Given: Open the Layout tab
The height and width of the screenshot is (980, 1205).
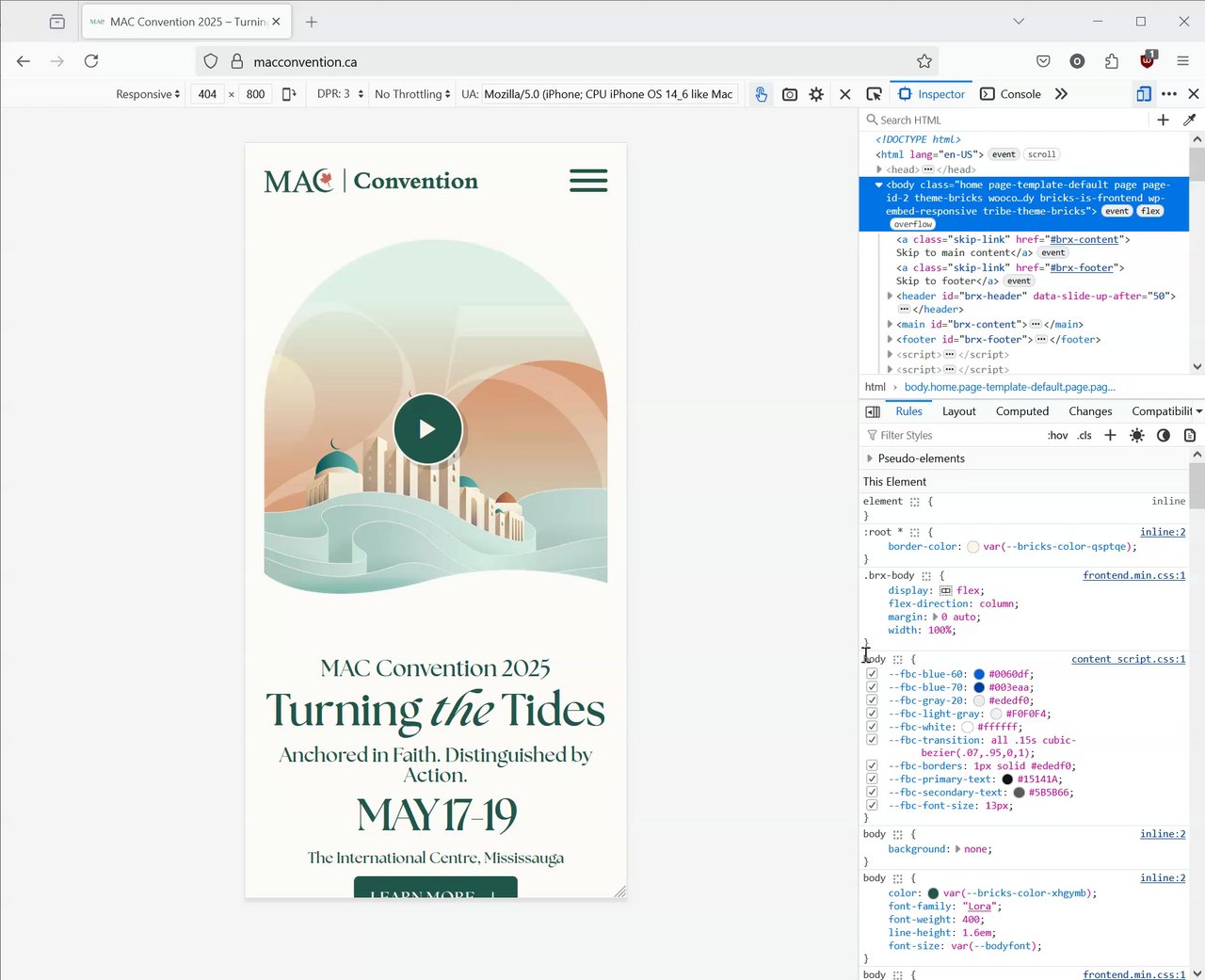Looking at the screenshot, I should (958, 411).
